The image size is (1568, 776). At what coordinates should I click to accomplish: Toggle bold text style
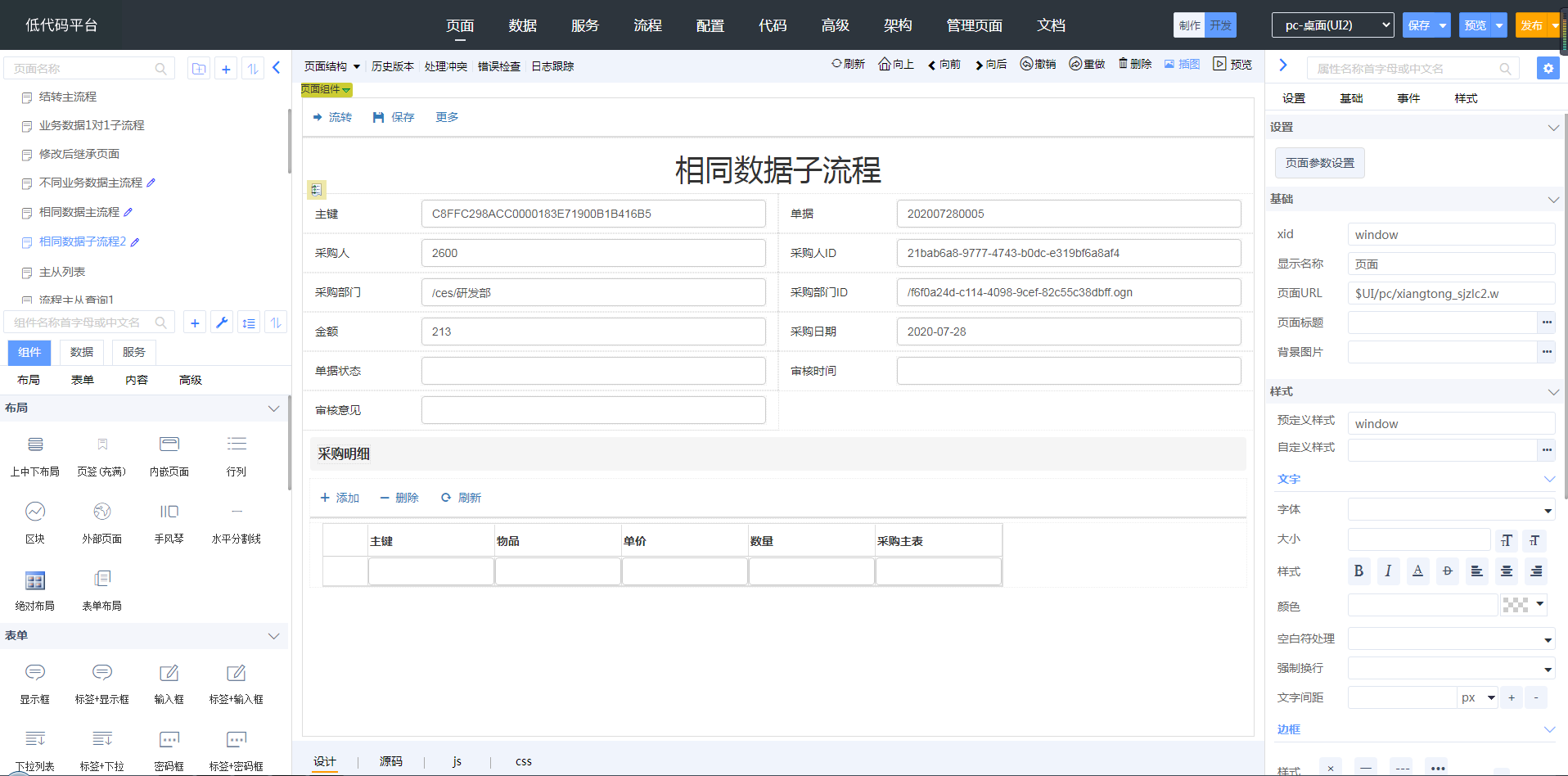coord(1358,571)
